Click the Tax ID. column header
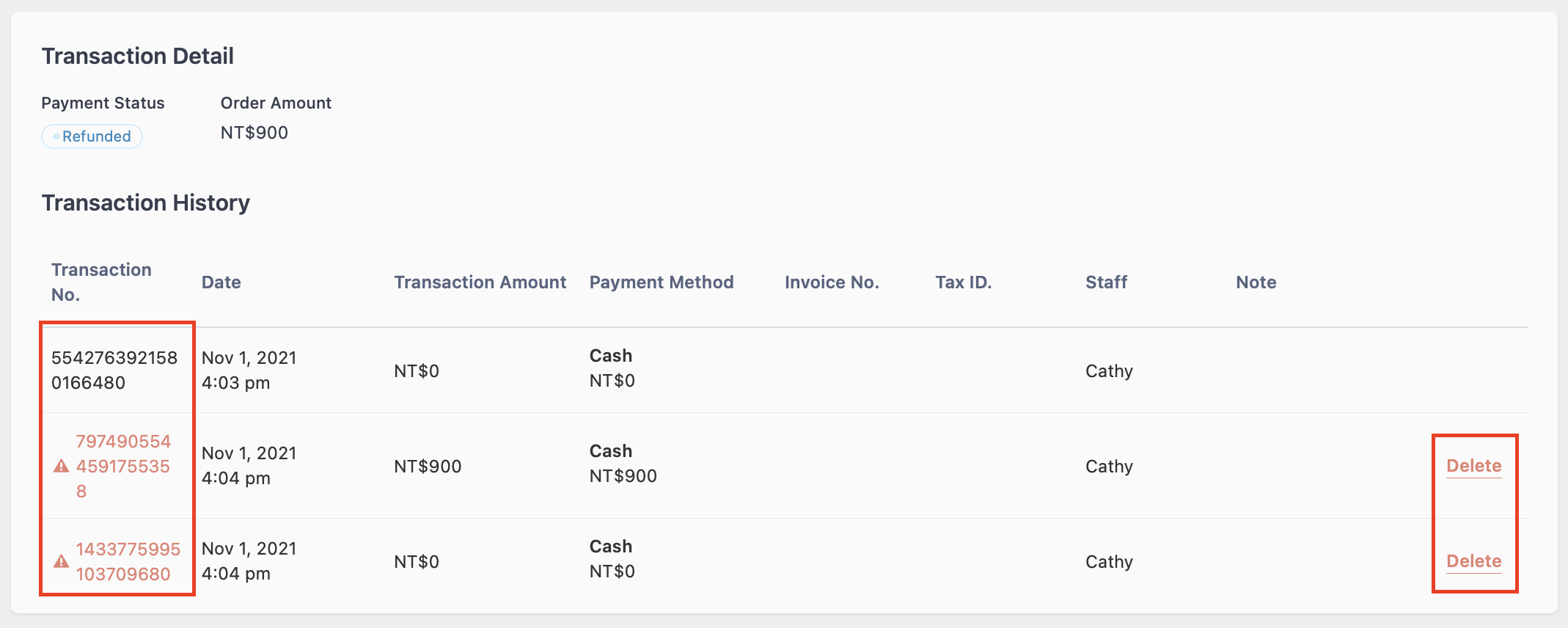 click(x=964, y=282)
